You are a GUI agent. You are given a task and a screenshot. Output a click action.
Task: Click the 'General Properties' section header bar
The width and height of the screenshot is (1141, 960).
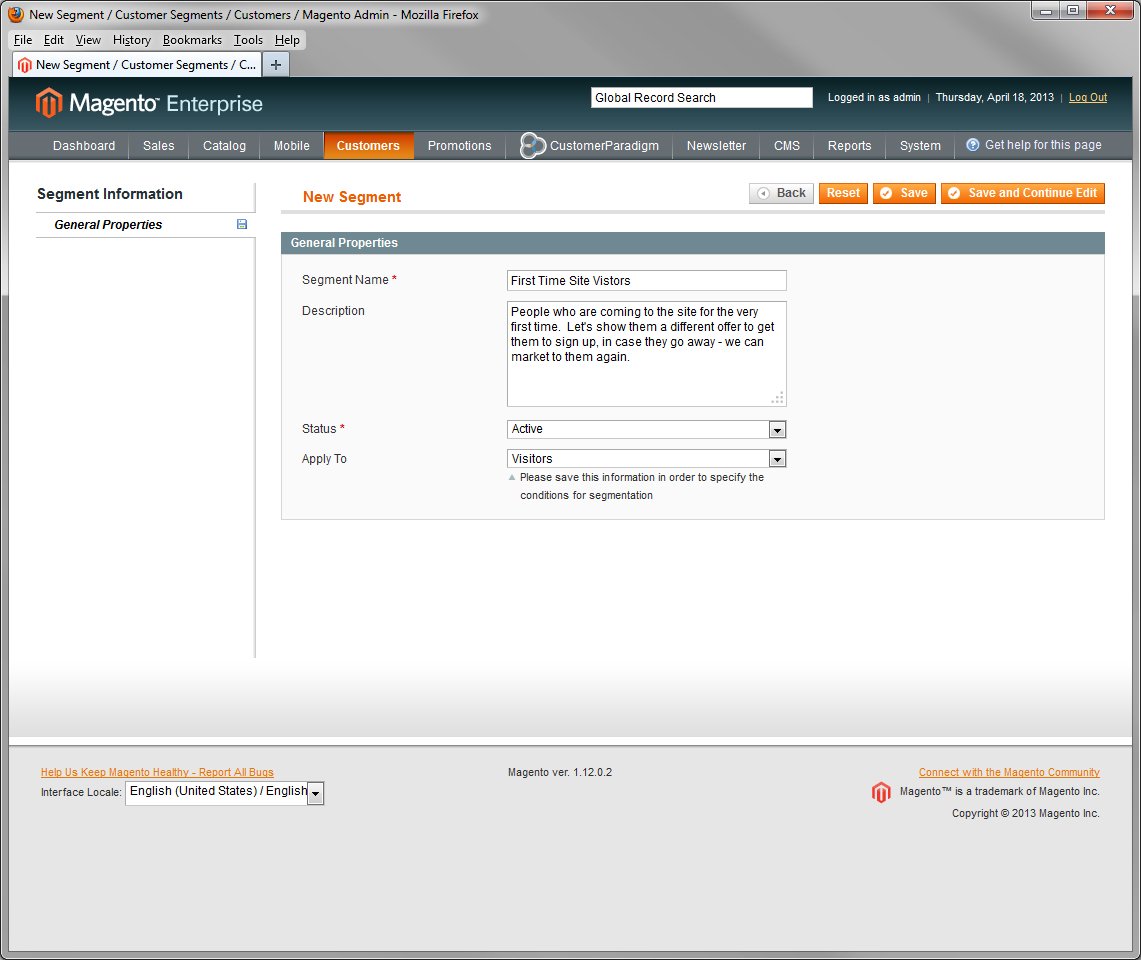[x=693, y=243]
